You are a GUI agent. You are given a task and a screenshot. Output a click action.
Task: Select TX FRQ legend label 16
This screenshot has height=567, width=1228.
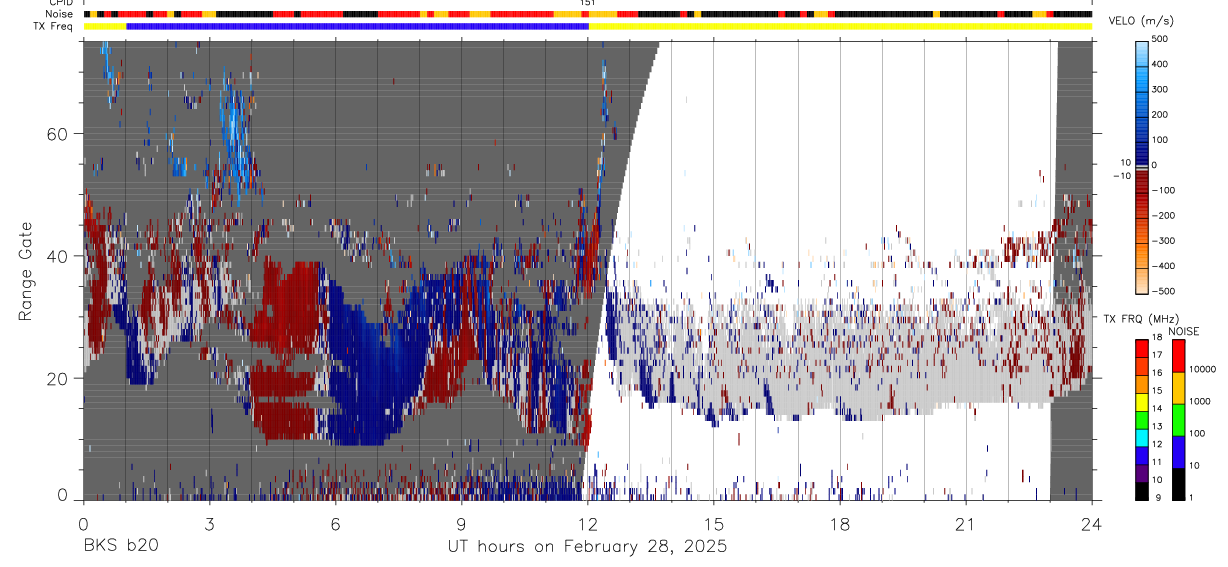click(x=1158, y=372)
